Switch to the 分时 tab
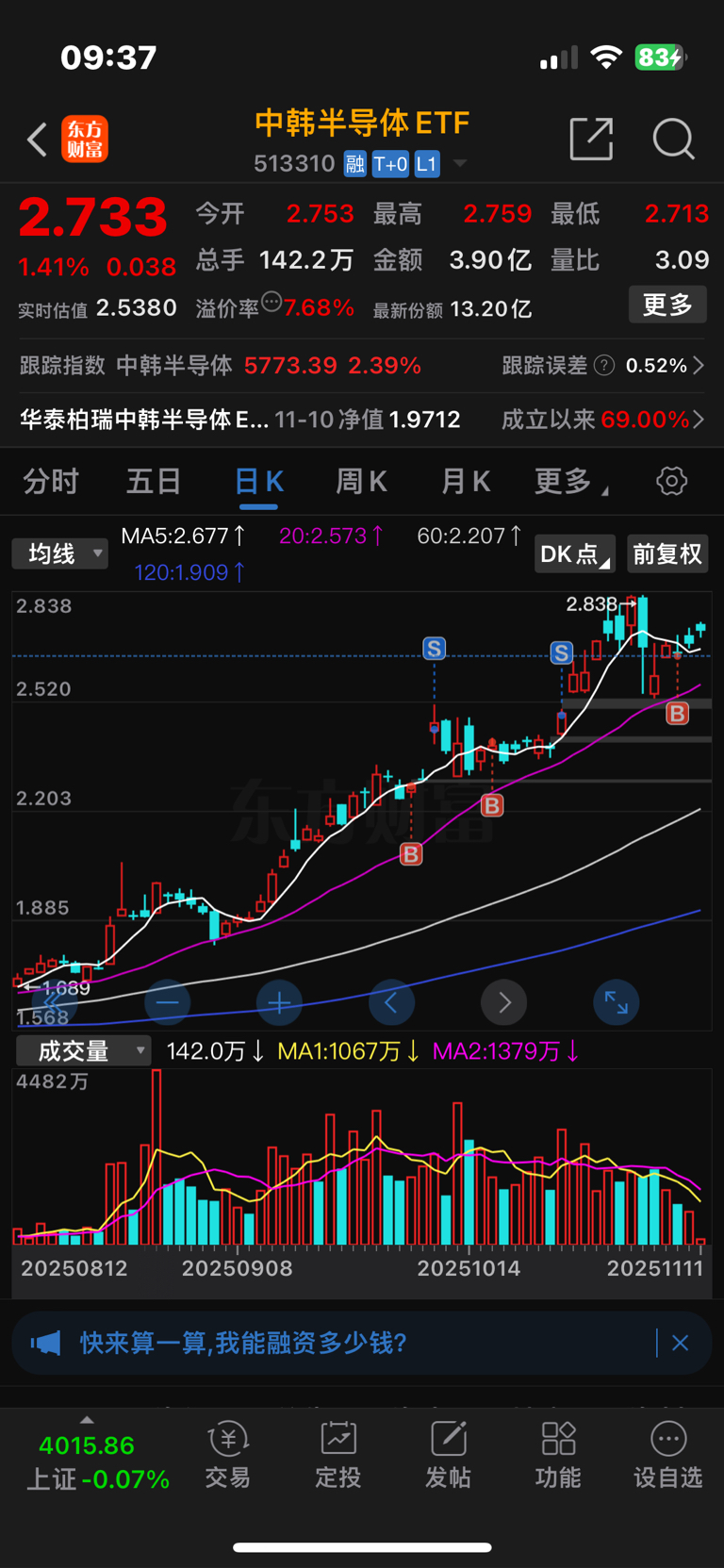The height and width of the screenshot is (1568, 724). [x=51, y=482]
